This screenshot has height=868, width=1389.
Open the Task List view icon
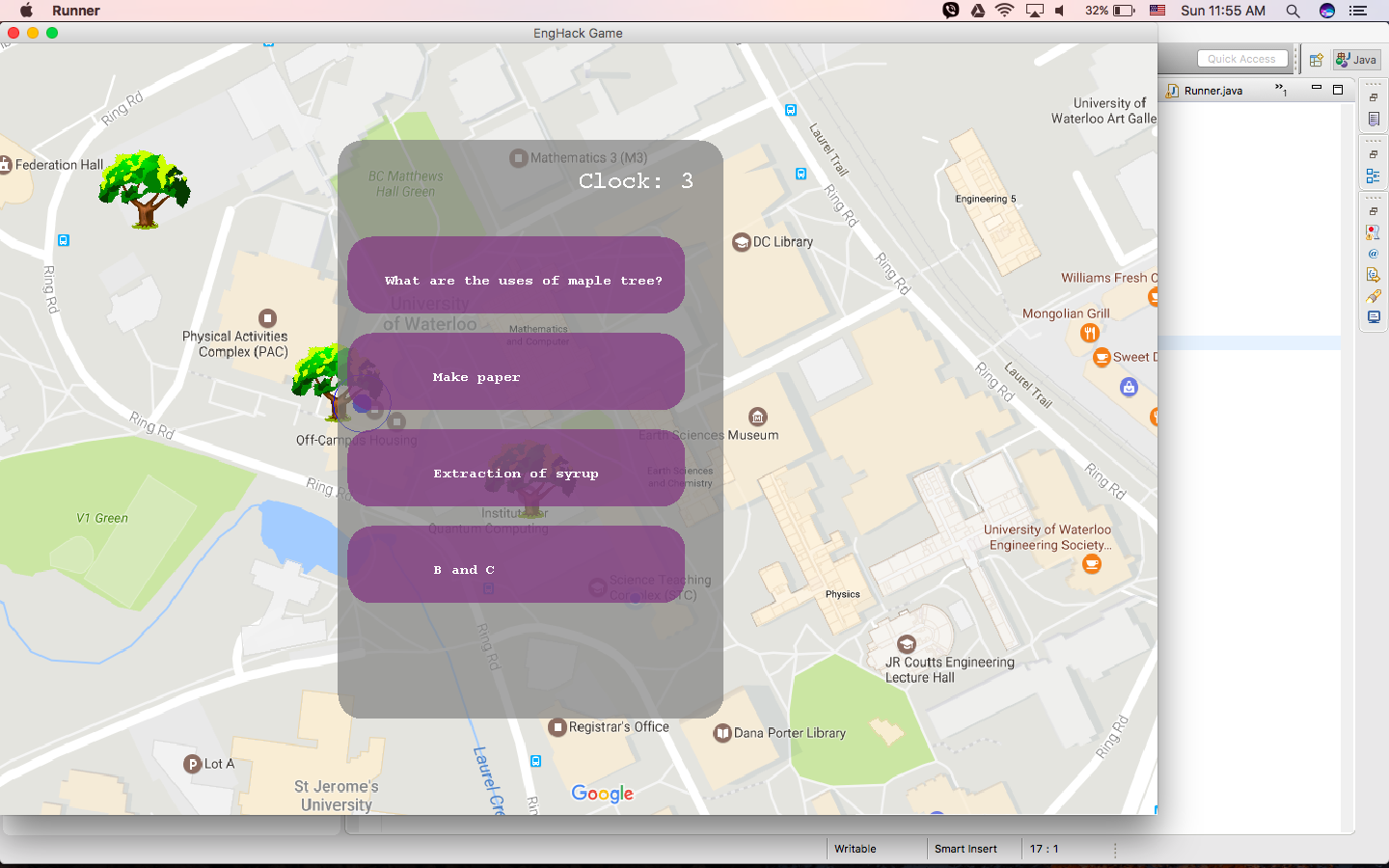coord(1374,119)
